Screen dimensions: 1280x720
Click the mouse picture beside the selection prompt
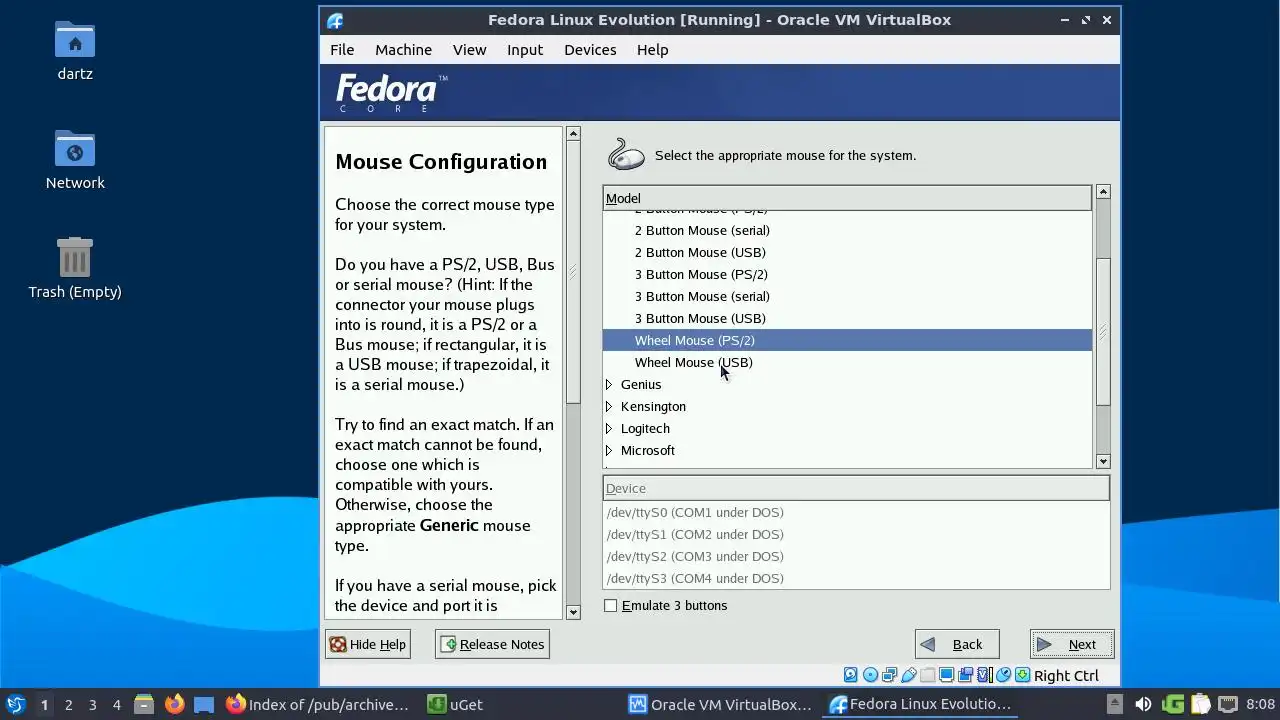[626, 155]
